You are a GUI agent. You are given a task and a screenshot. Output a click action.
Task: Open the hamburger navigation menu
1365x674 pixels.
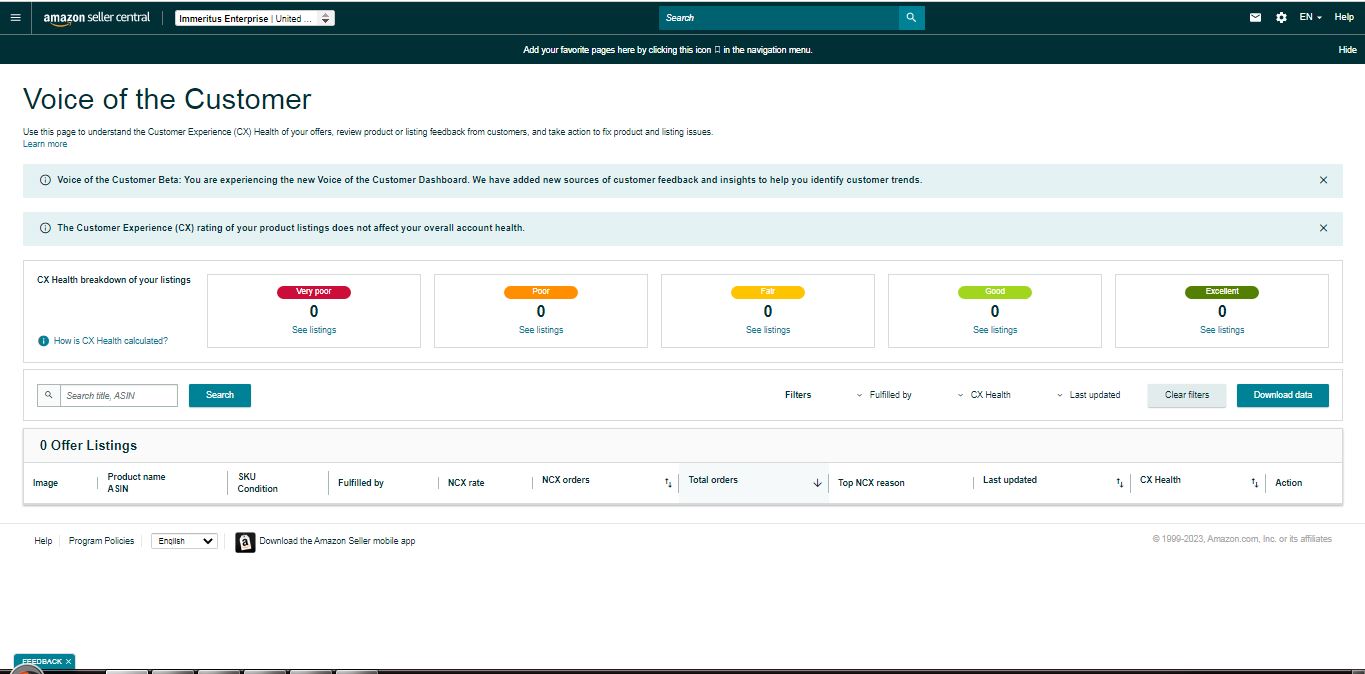[x=15, y=17]
